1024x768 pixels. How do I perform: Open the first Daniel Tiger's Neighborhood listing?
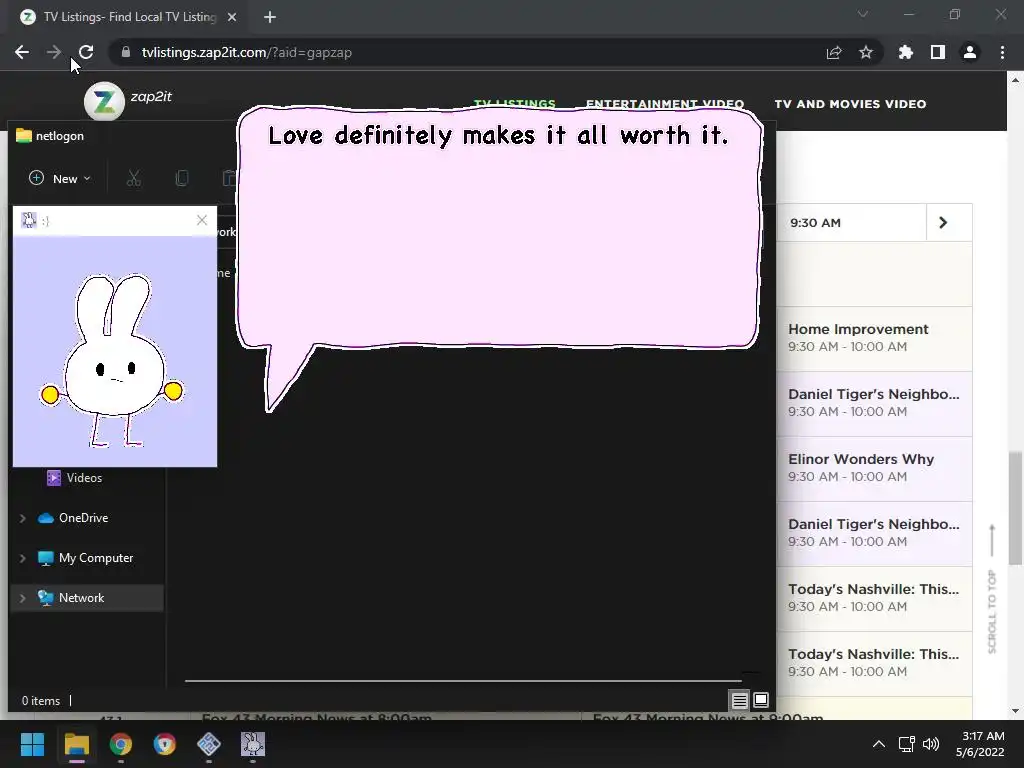point(874,404)
